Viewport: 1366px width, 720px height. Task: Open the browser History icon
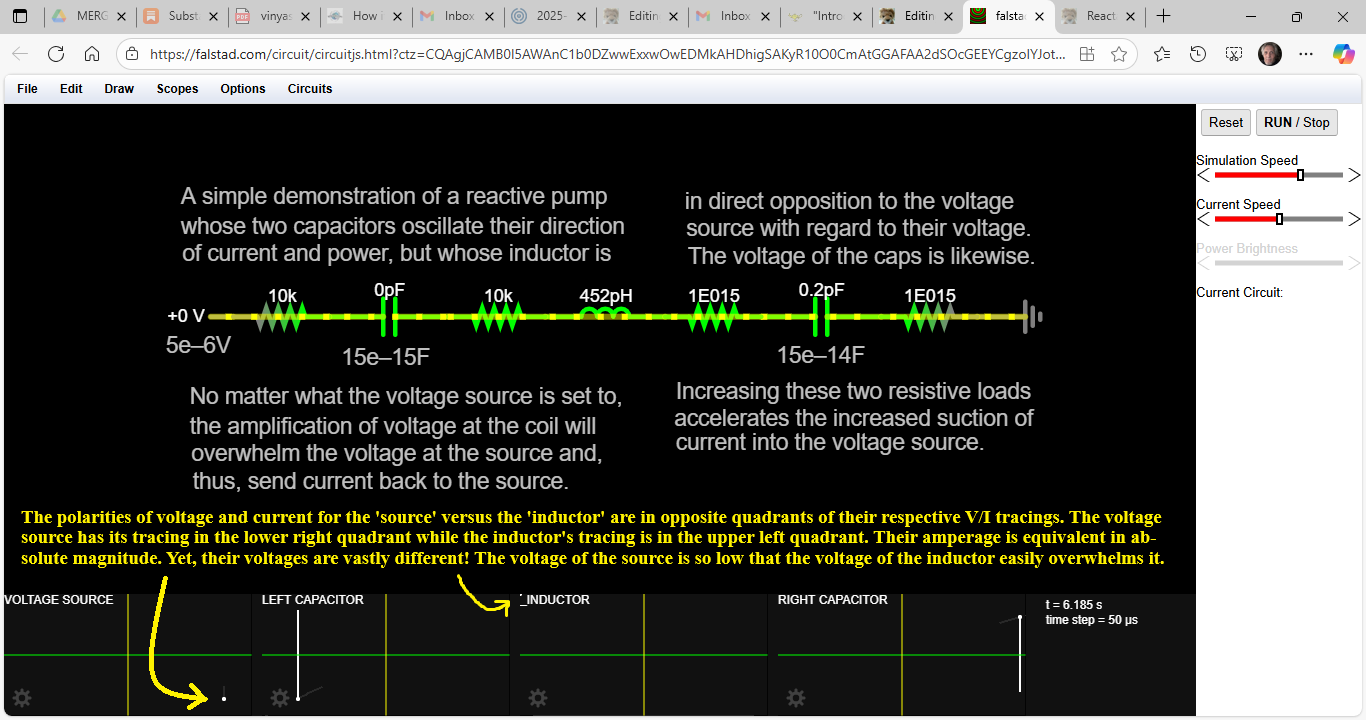click(x=1198, y=54)
